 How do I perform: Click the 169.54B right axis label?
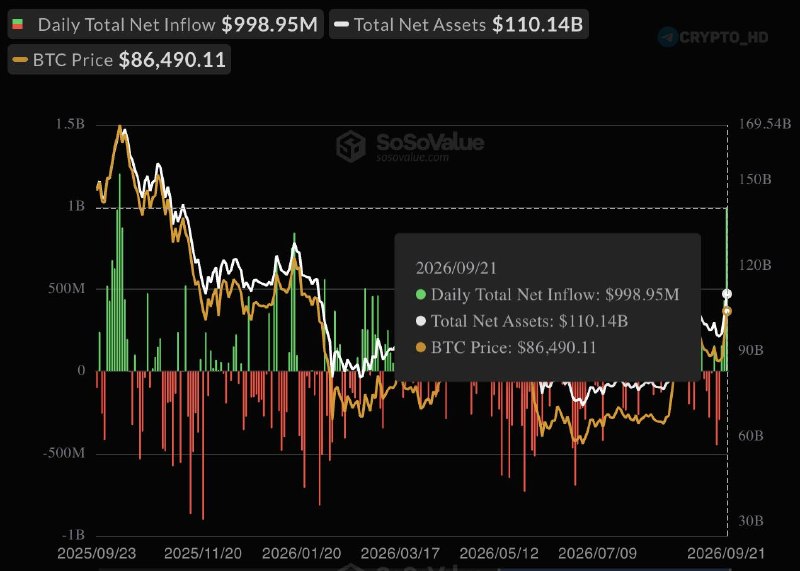pyautogui.click(x=765, y=124)
